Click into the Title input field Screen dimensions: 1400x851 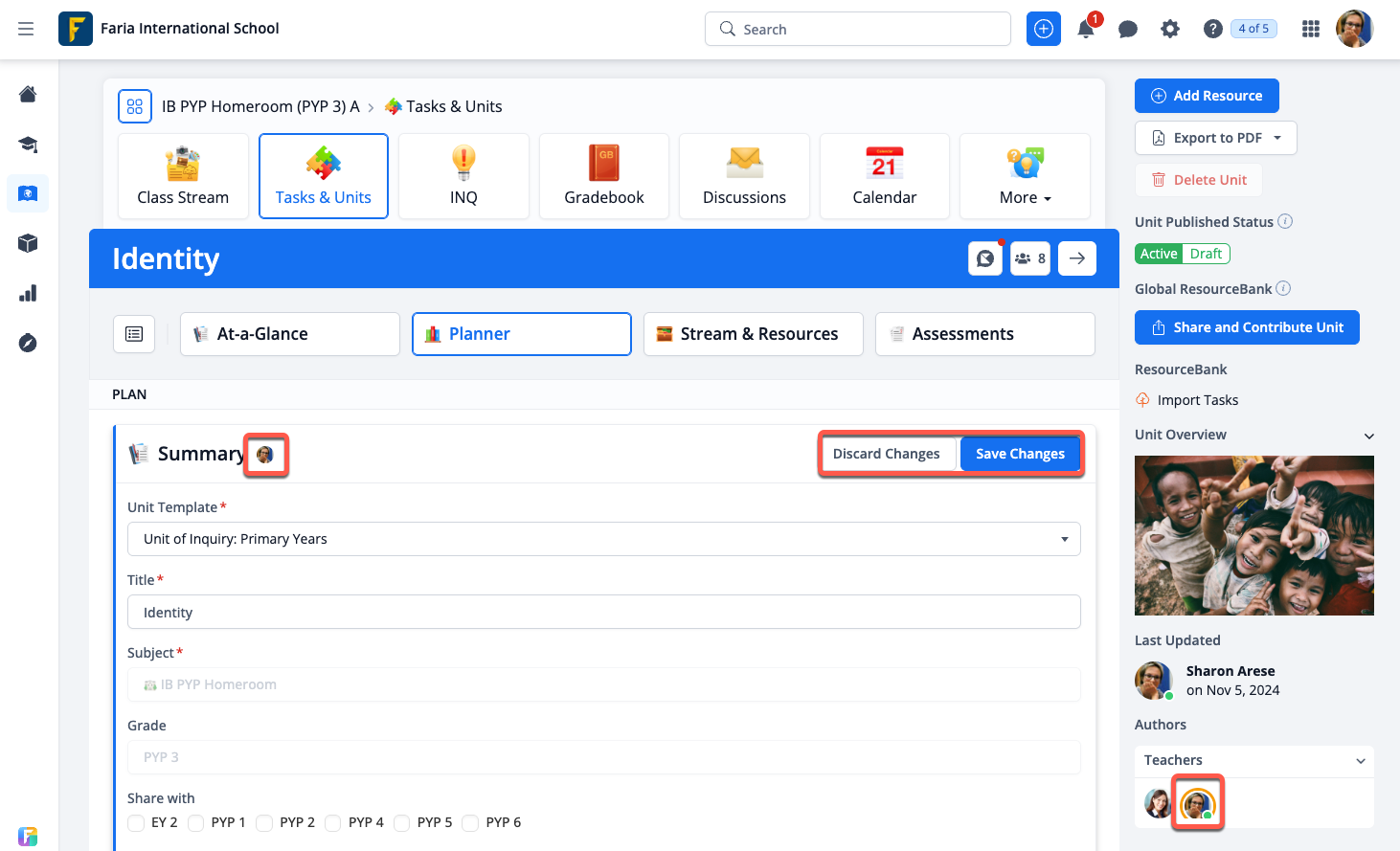pyautogui.click(x=603, y=613)
